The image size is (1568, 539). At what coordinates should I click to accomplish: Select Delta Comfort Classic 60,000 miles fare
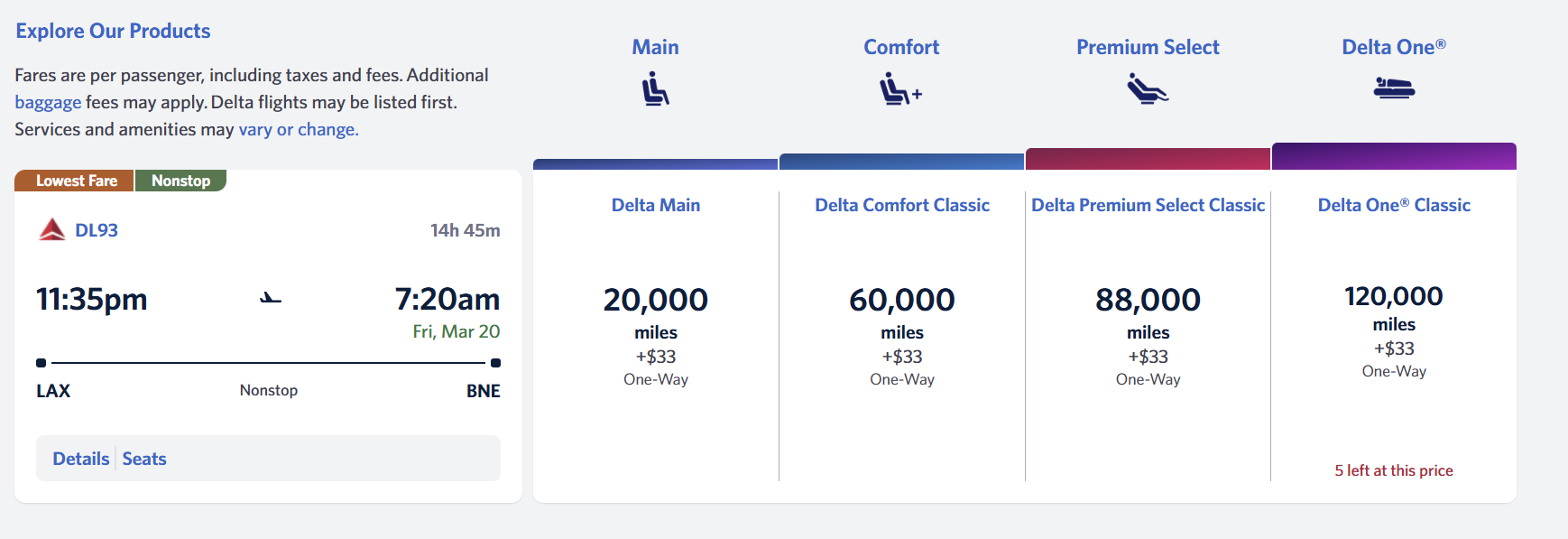[x=902, y=301]
